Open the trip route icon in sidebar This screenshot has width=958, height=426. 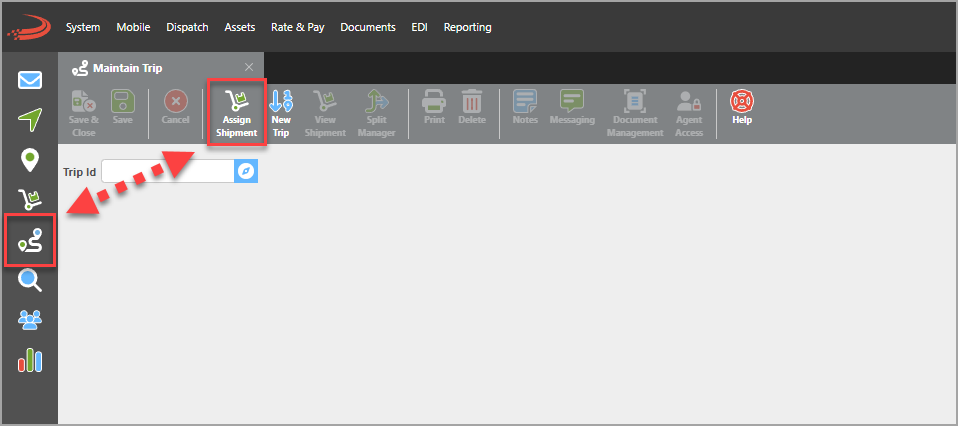(30, 240)
